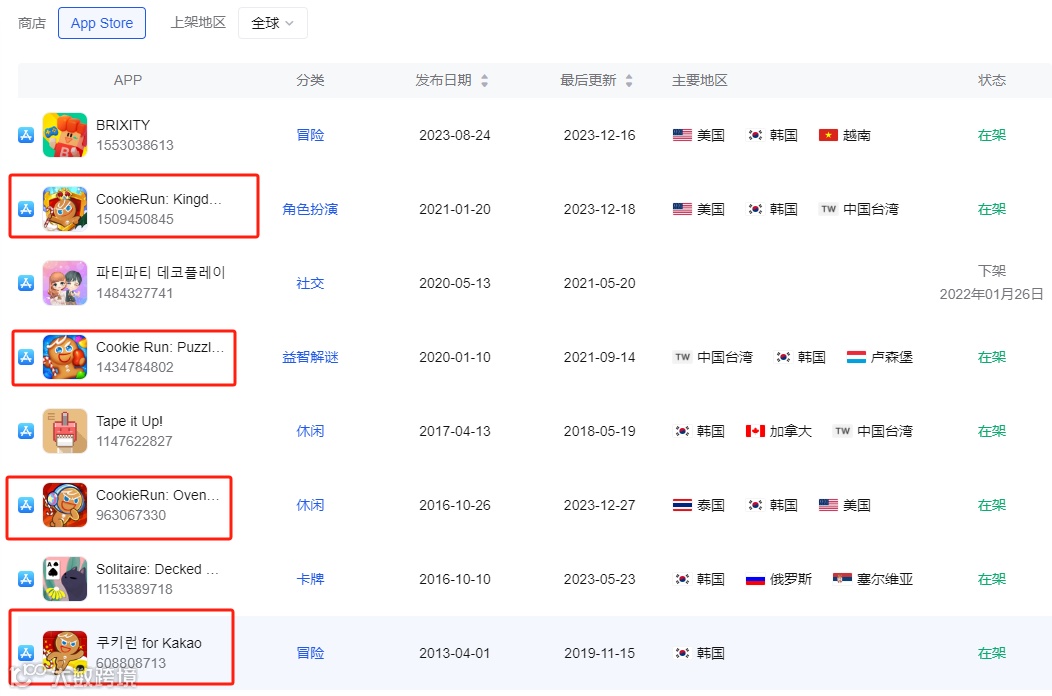The width and height of the screenshot is (1052, 696).
Task: Click the 쿠키런 for Kakao app name
Action: [149, 643]
